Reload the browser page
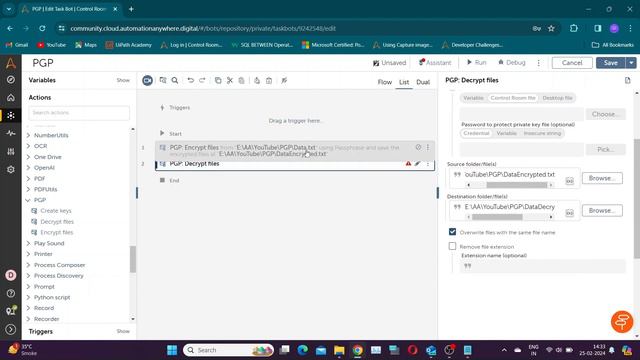 42,29
